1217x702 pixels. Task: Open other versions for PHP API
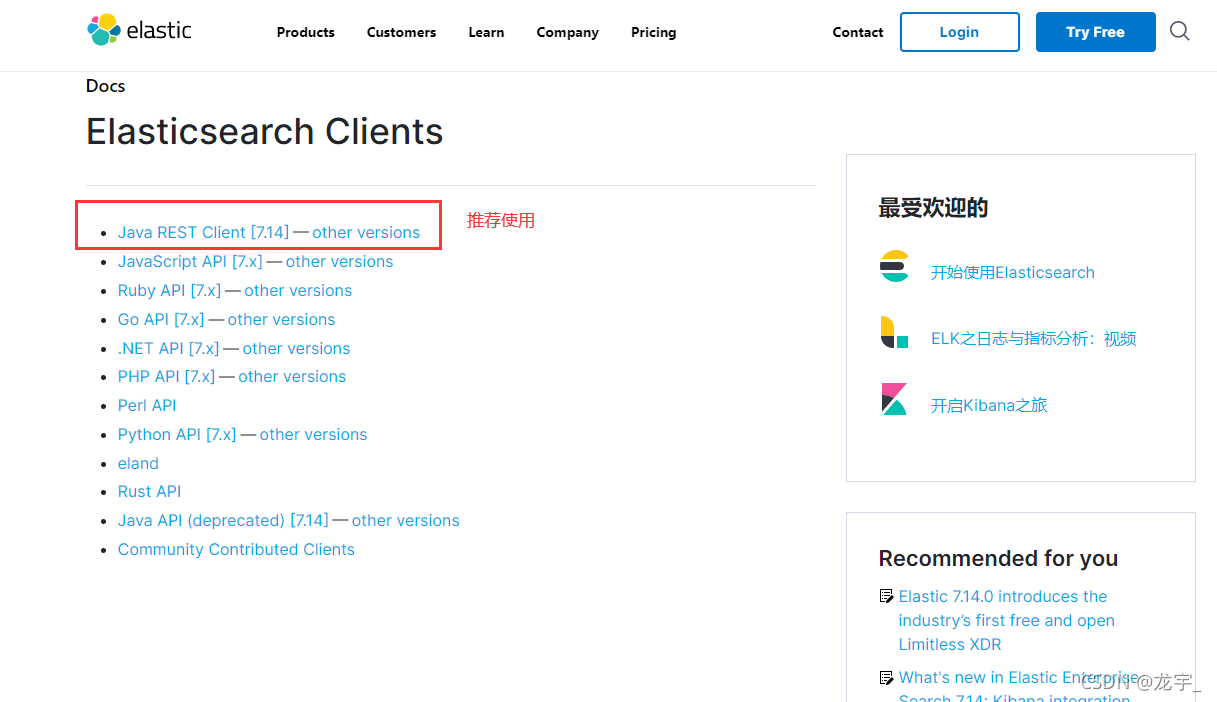click(292, 376)
